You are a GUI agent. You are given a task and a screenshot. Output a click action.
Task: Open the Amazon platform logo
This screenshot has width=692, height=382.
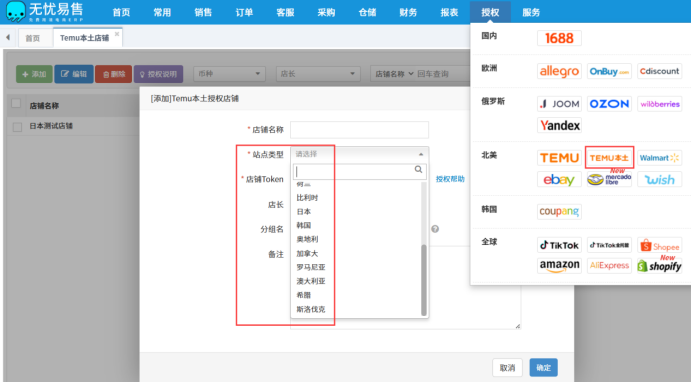tap(559, 266)
